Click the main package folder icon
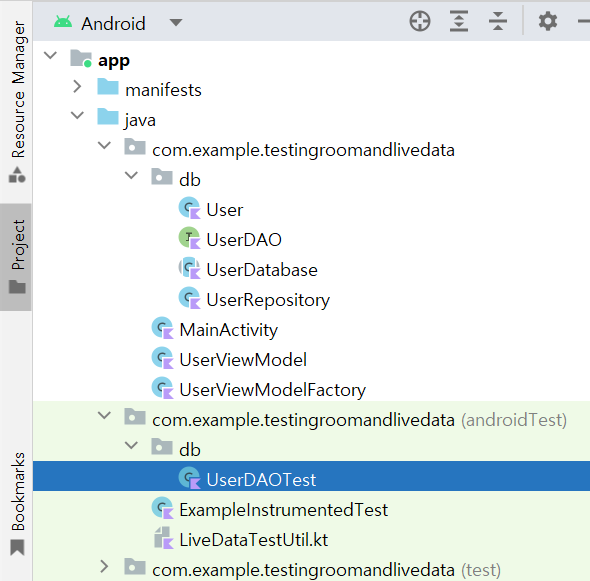590x581 pixels. (135, 146)
